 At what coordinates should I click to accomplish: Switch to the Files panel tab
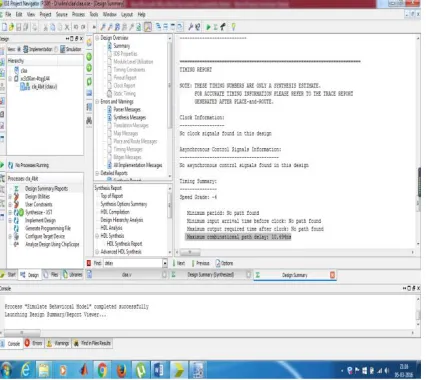[x=51, y=275]
